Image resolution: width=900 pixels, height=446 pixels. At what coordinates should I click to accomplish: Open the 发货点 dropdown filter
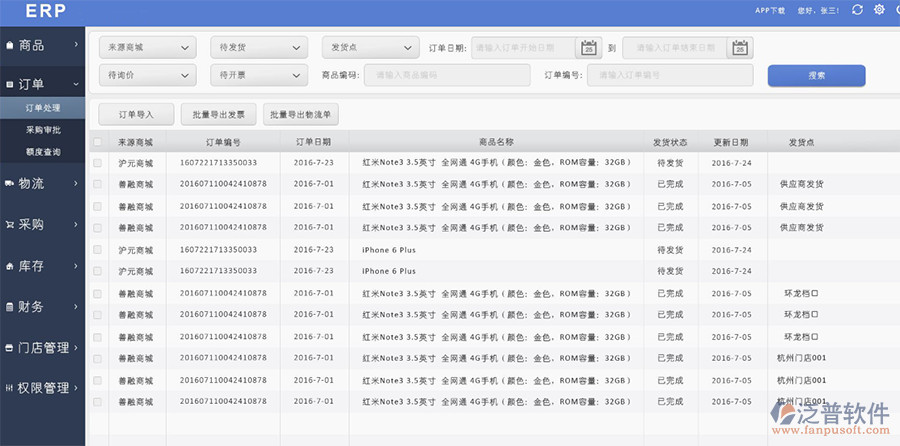(370, 47)
